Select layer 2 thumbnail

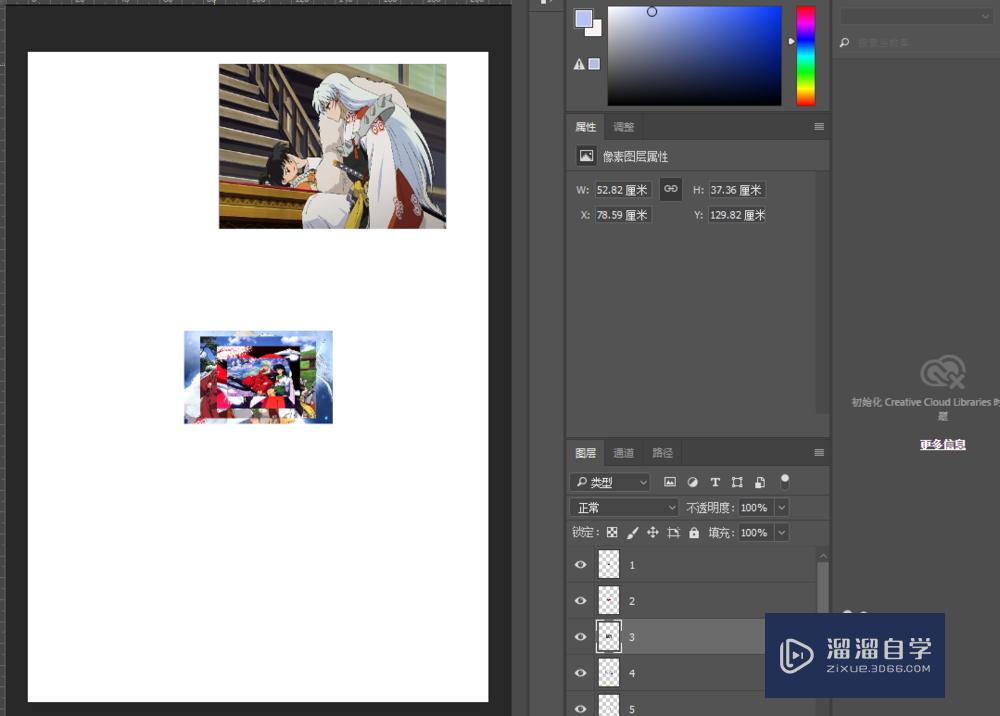tap(608, 601)
